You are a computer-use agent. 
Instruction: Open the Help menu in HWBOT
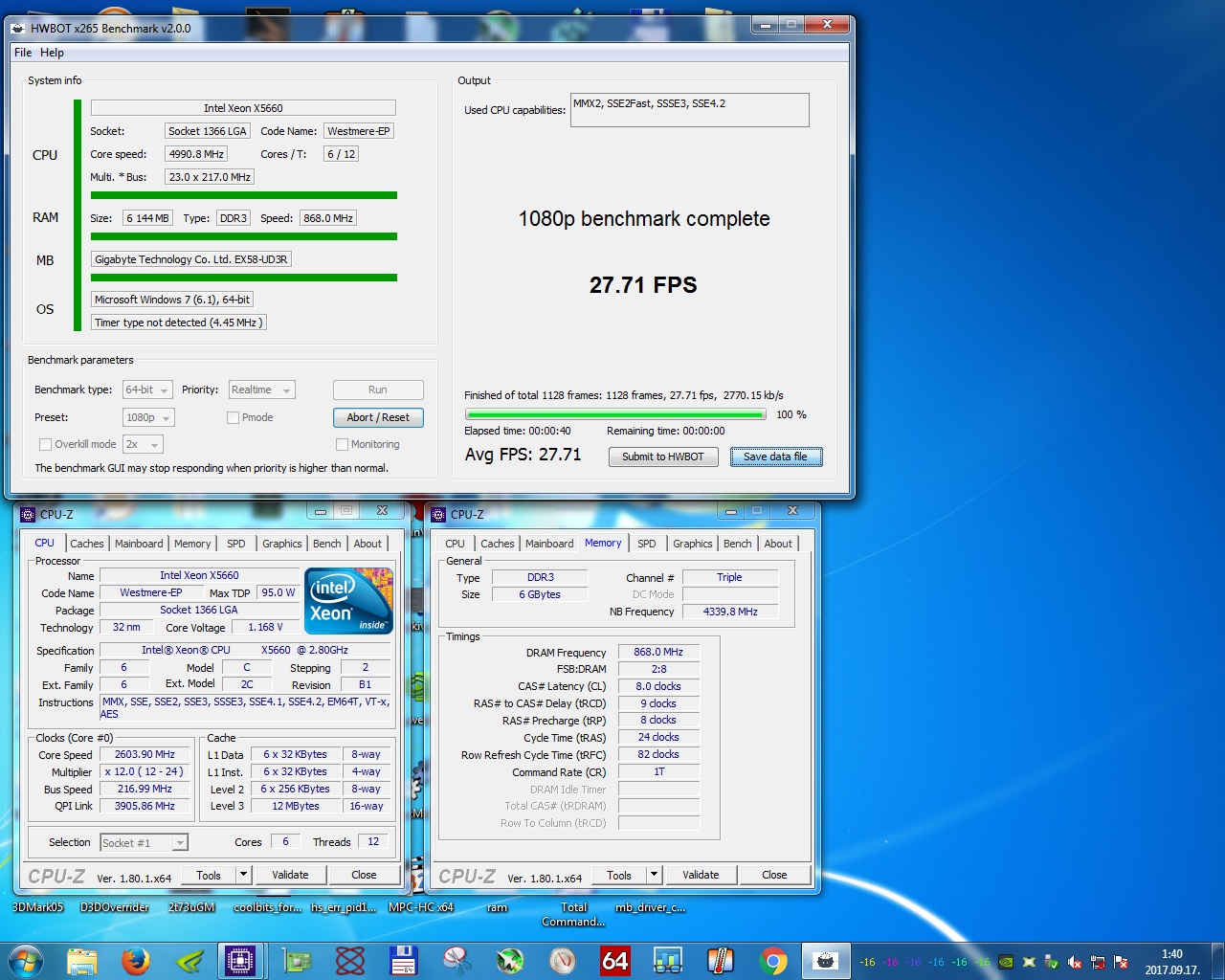[52, 53]
